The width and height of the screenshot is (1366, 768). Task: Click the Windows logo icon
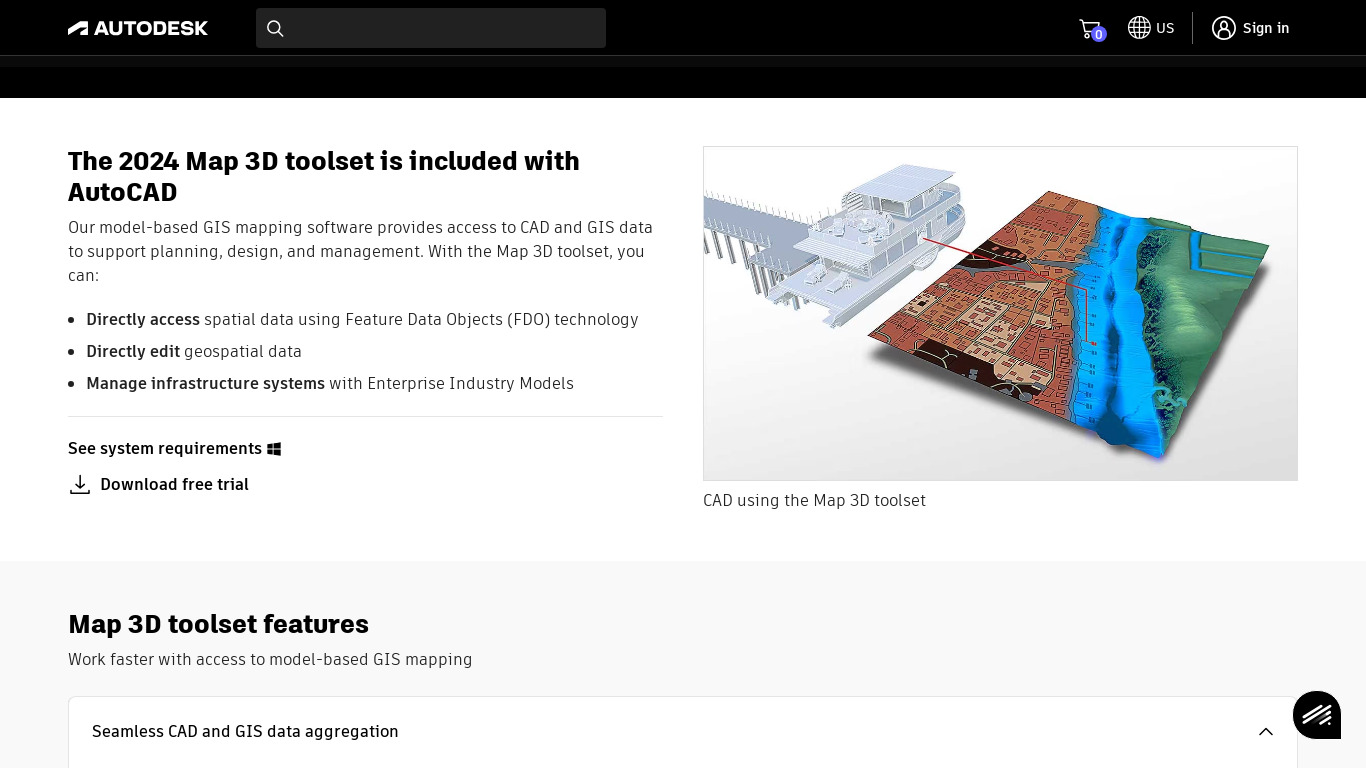tap(274, 449)
